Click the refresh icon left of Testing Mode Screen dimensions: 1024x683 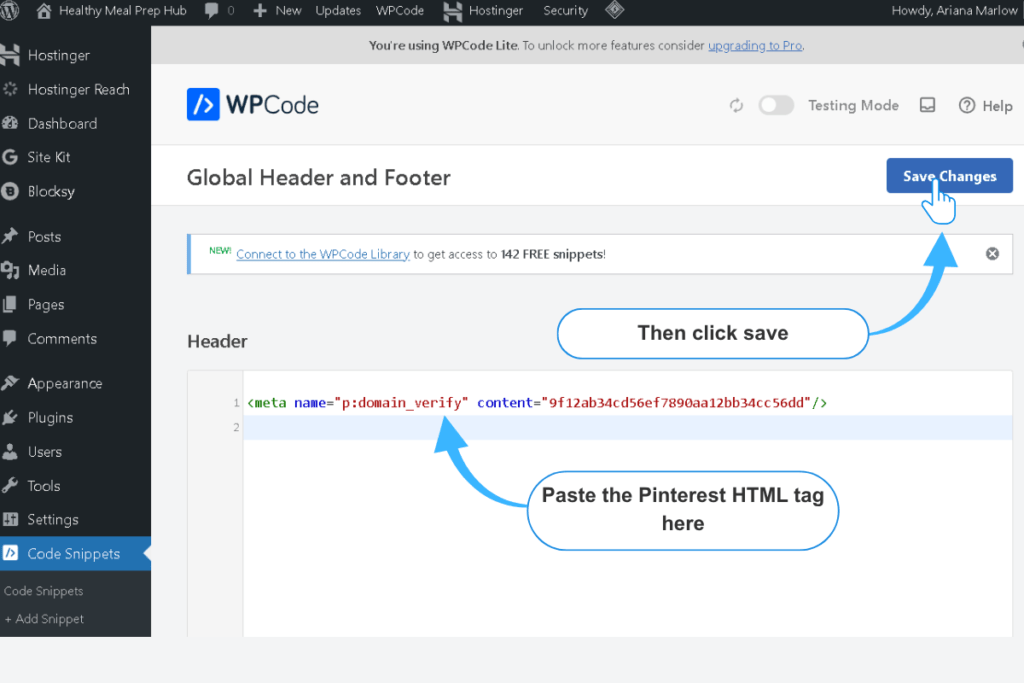pos(736,105)
